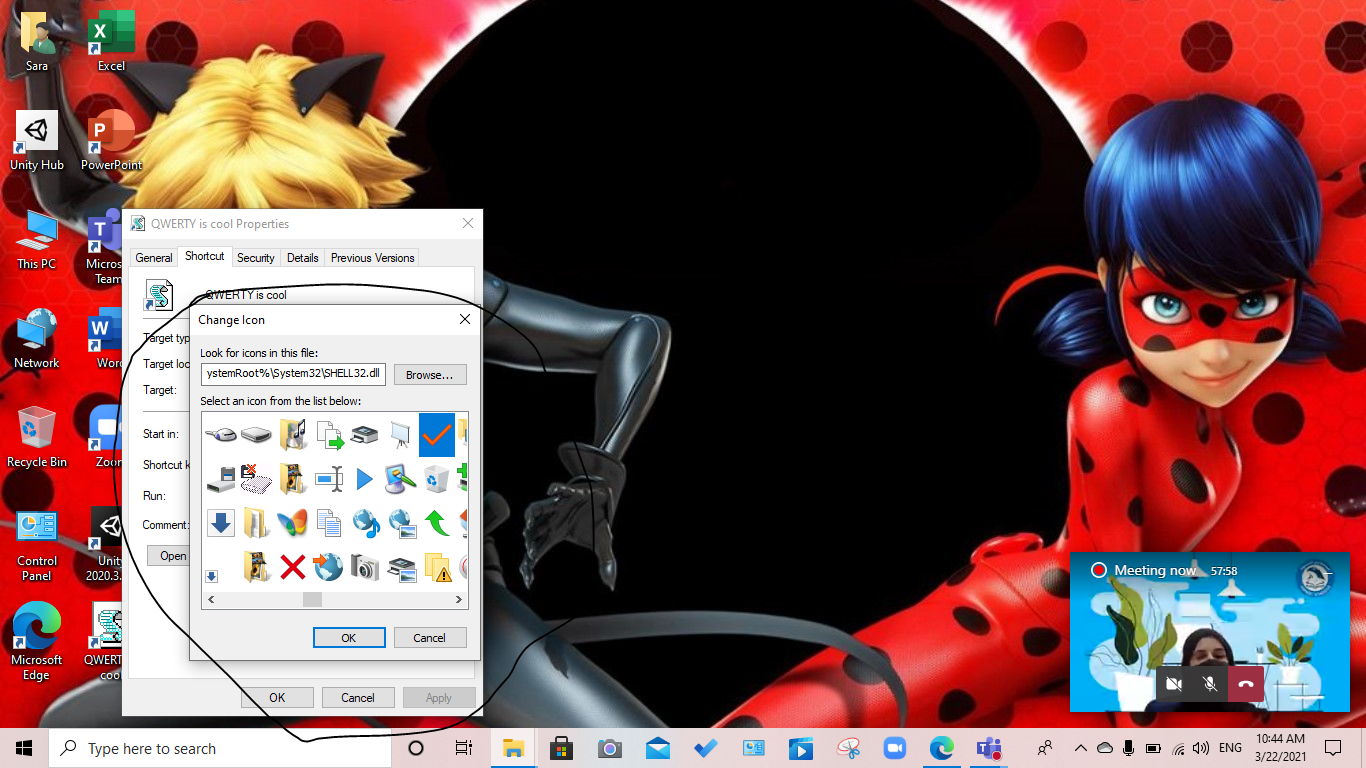This screenshot has width=1366, height=768.
Task: Open the Sara folder on desktop
Action: pyautogui.click(x=37, y=42)
